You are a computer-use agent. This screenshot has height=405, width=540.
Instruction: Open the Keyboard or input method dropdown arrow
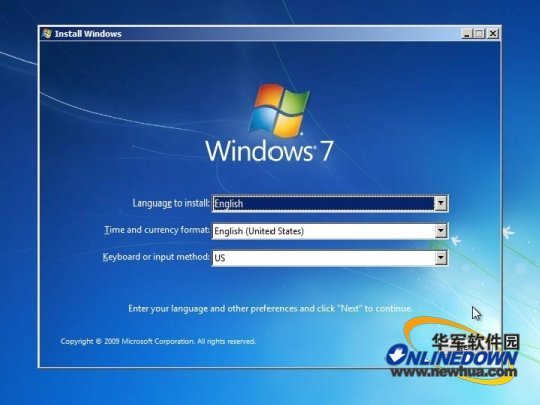pos(441,258)
